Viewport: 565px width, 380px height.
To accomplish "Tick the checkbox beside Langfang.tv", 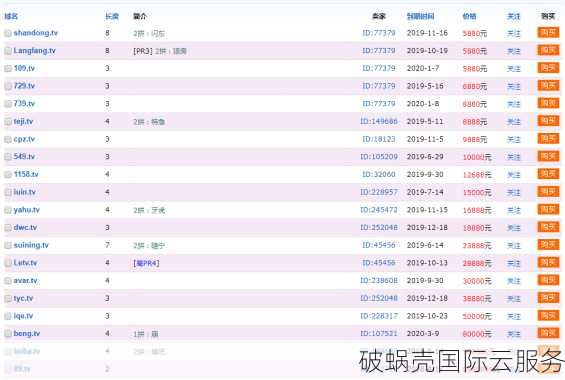I will pos(8,51).
